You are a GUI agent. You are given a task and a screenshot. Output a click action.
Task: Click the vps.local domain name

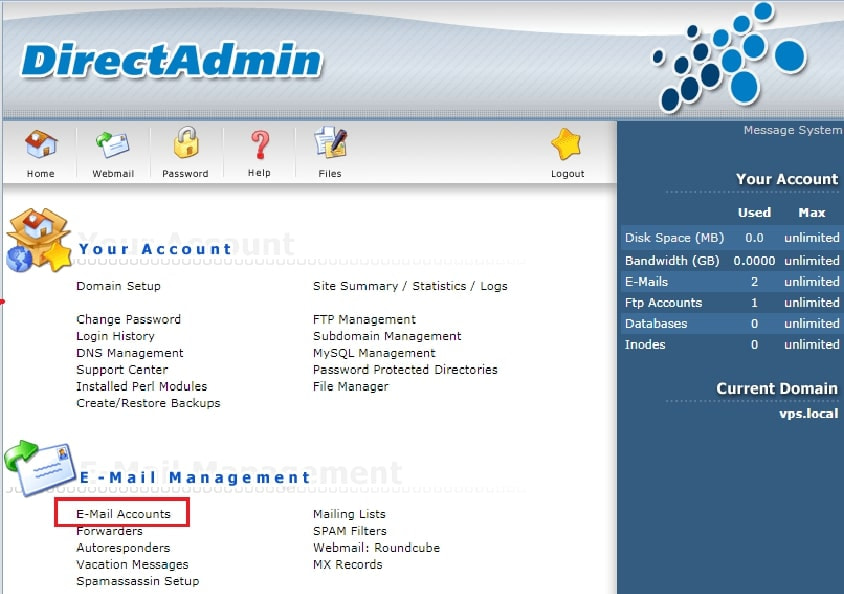(x=808, y=413)
